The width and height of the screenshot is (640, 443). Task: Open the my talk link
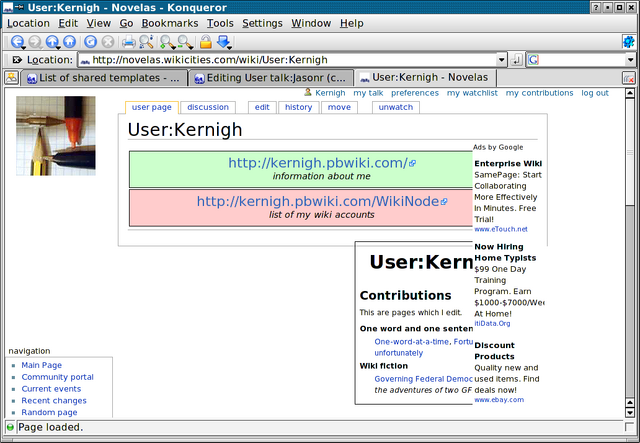[x=368, y=93]
